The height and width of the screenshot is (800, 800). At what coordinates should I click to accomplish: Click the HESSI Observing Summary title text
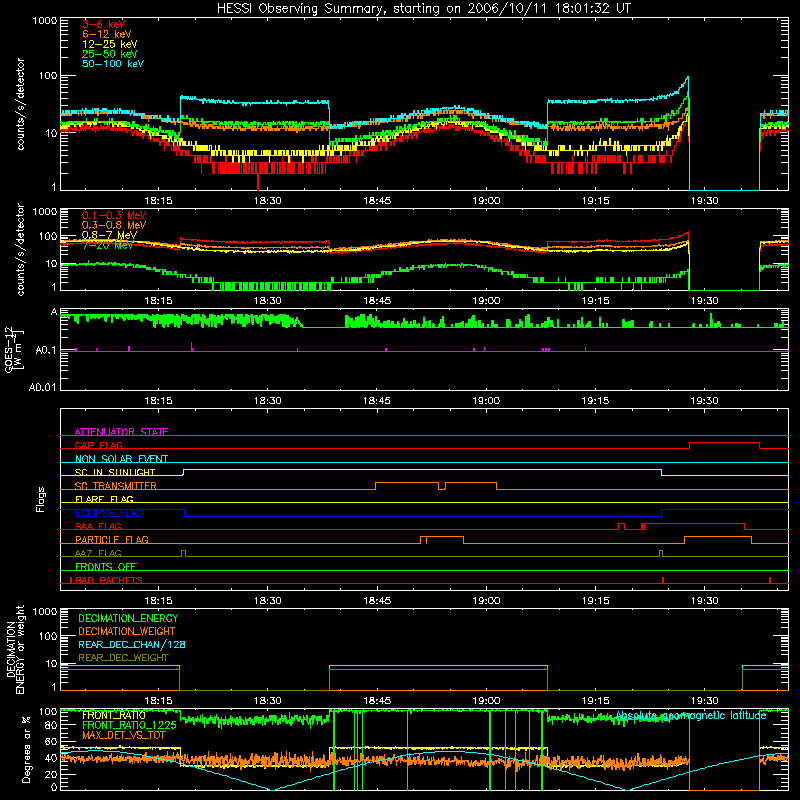(x=423, y=9)
